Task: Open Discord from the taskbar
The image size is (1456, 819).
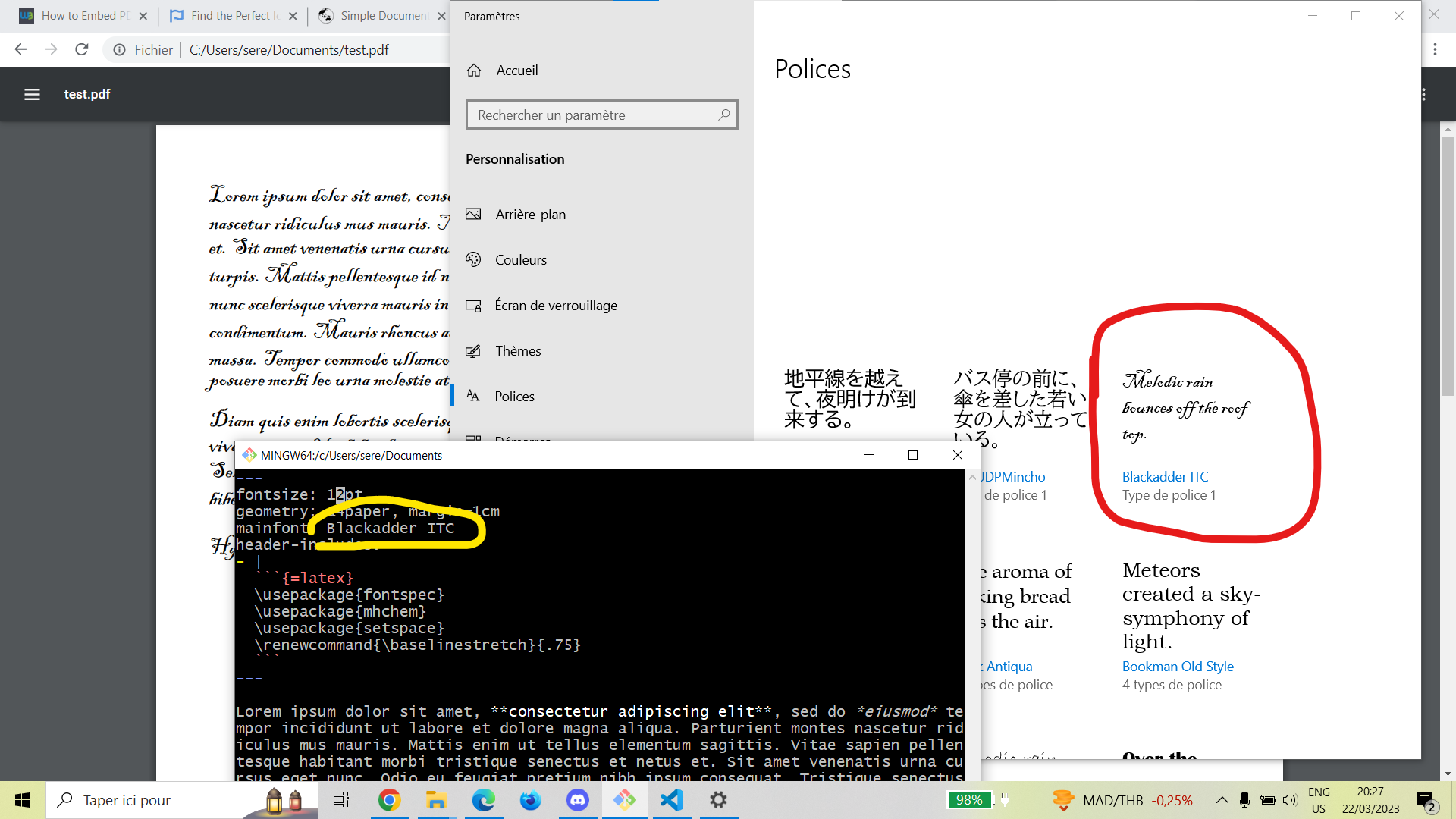Action: coord(578,800)
